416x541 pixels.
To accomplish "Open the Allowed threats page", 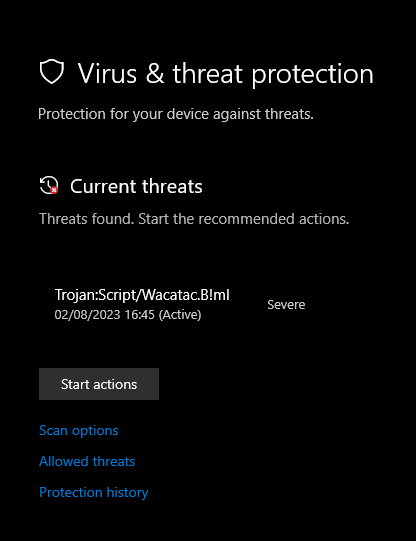I will [87, 461].
